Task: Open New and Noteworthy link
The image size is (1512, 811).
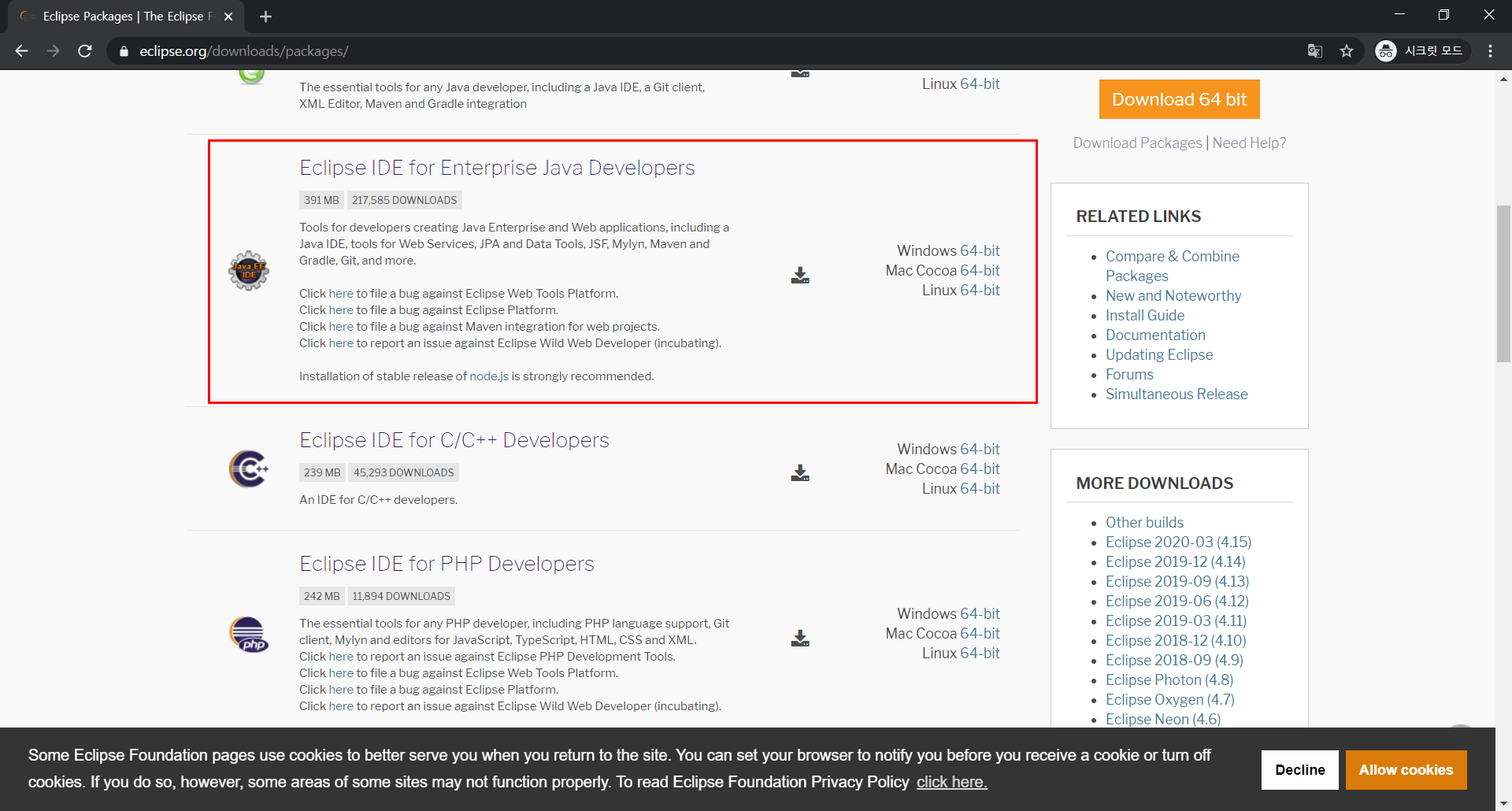Action: pos(1173,296)
